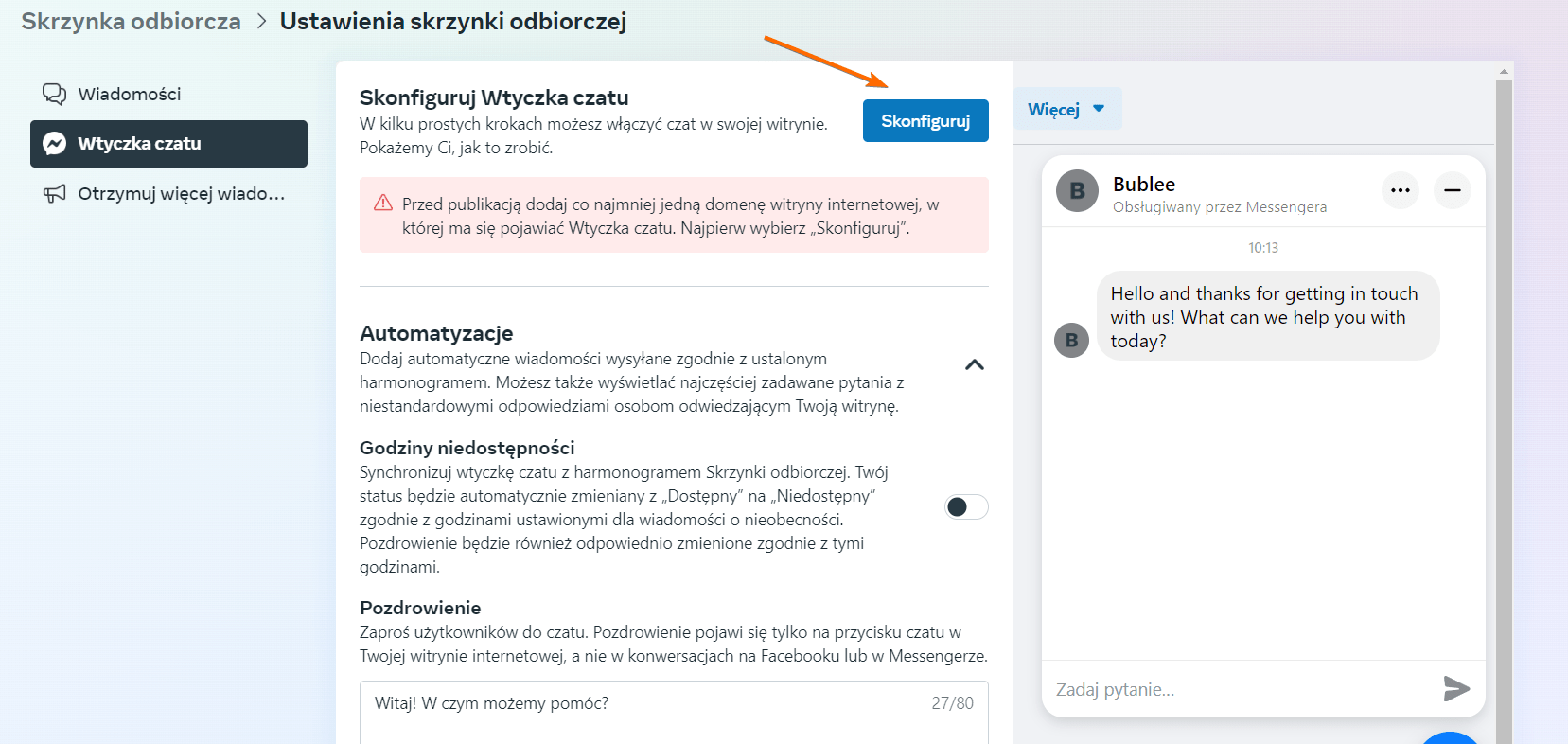Open the Wiadomości sidebar item

(x=129, y=94)
